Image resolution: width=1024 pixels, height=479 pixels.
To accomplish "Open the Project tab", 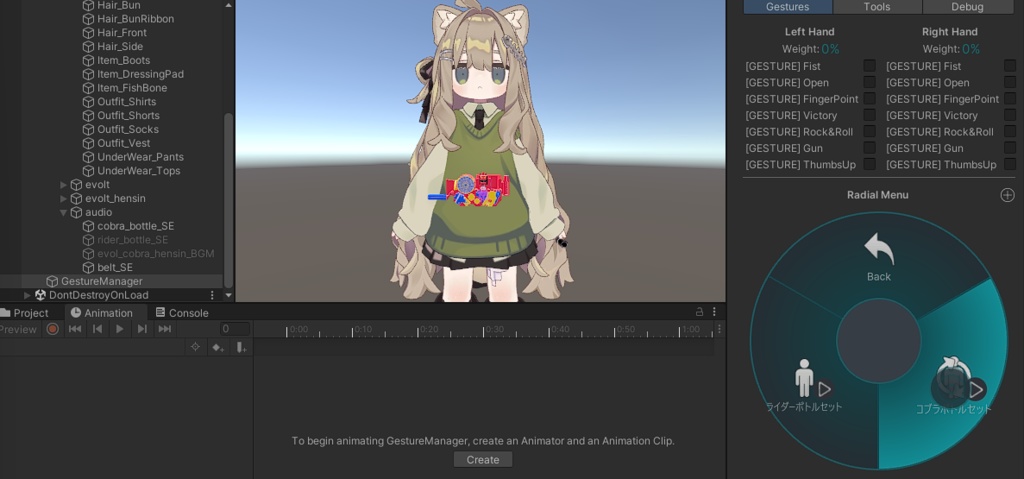I will tap(25, 313).
